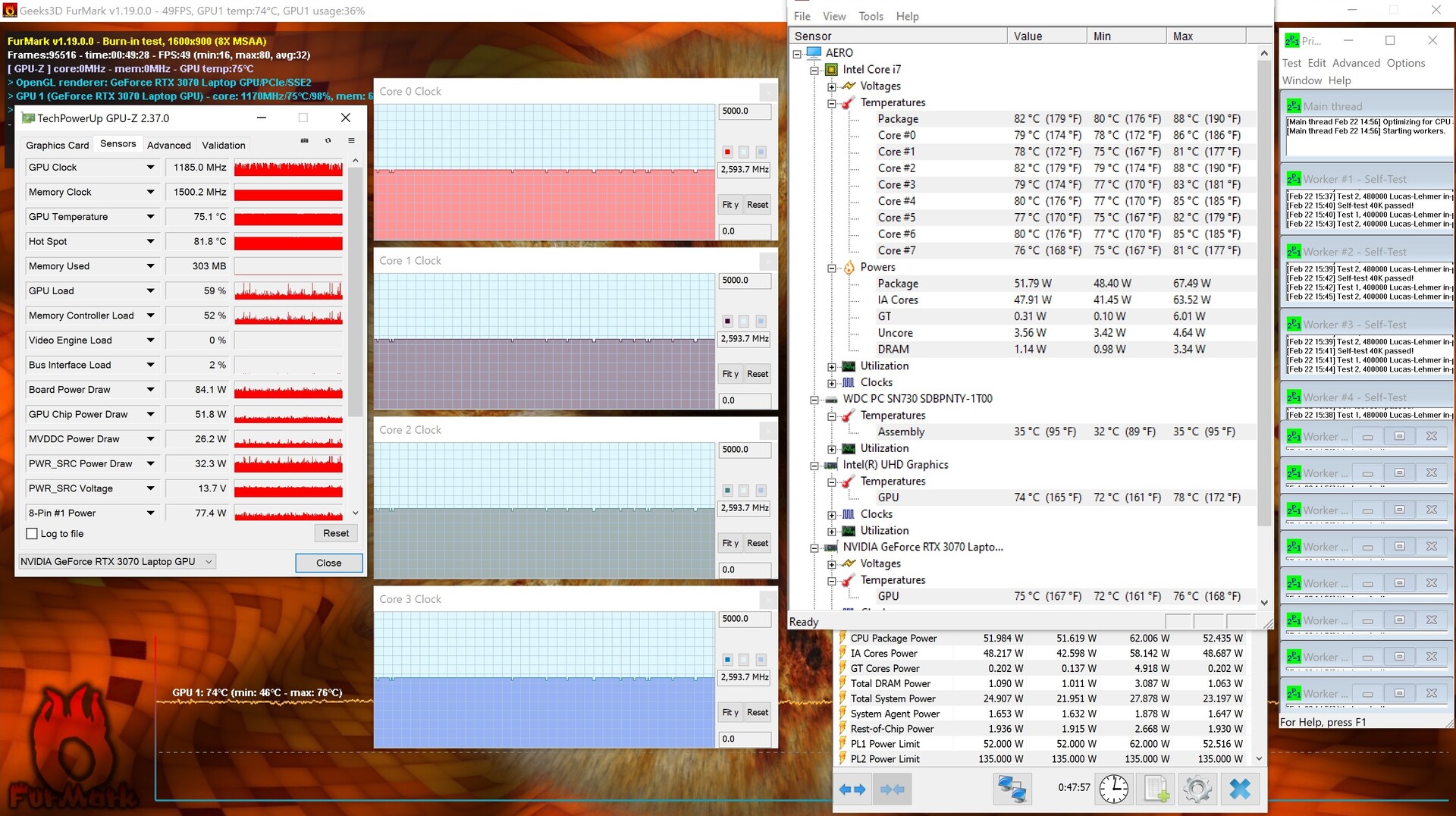Image resolution: width=1456 pixels, height=816 pixels.
Task: Switch to the Graphics Card tab in GPU-Z
Action: 58,145
